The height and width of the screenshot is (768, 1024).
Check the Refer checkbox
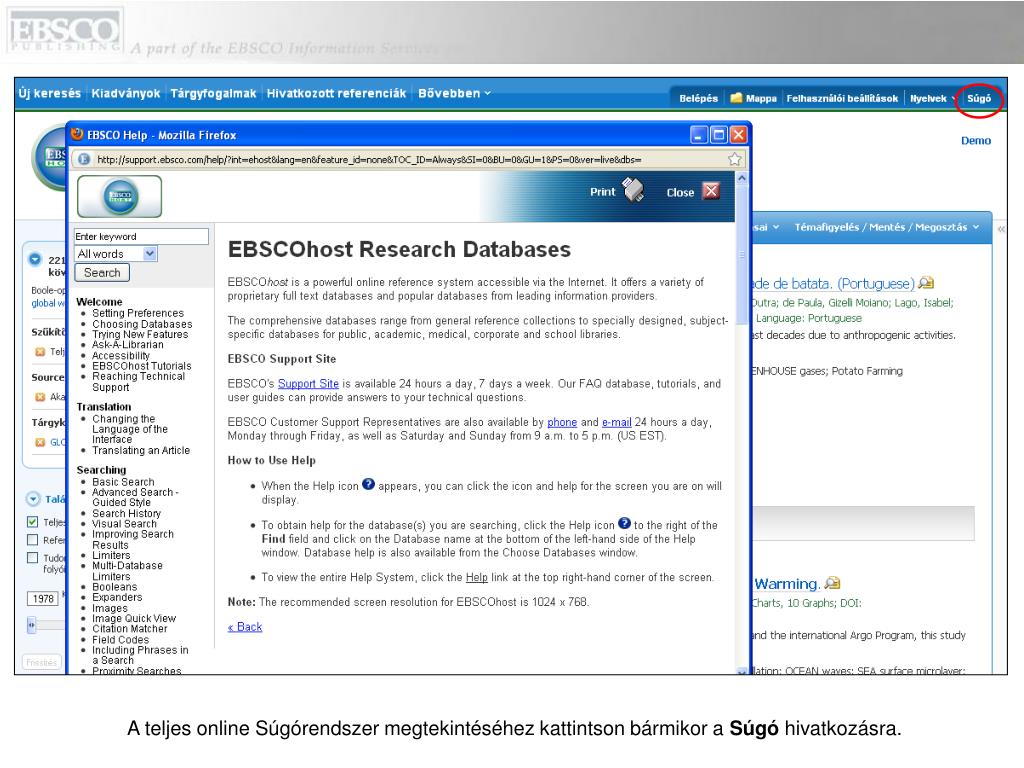click(32, 539)
